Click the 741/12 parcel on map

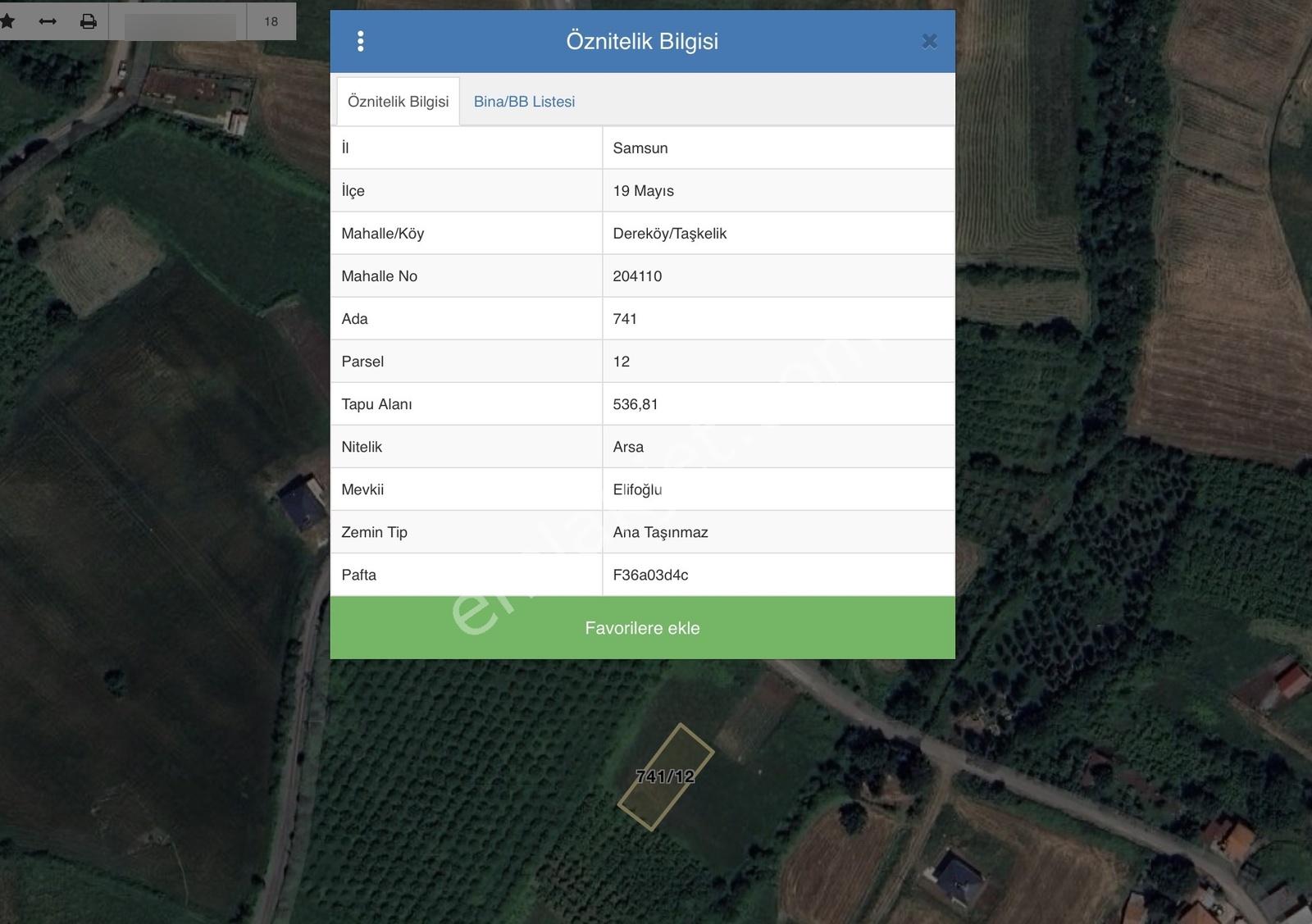pyautogui.click(x=665, y=776)
